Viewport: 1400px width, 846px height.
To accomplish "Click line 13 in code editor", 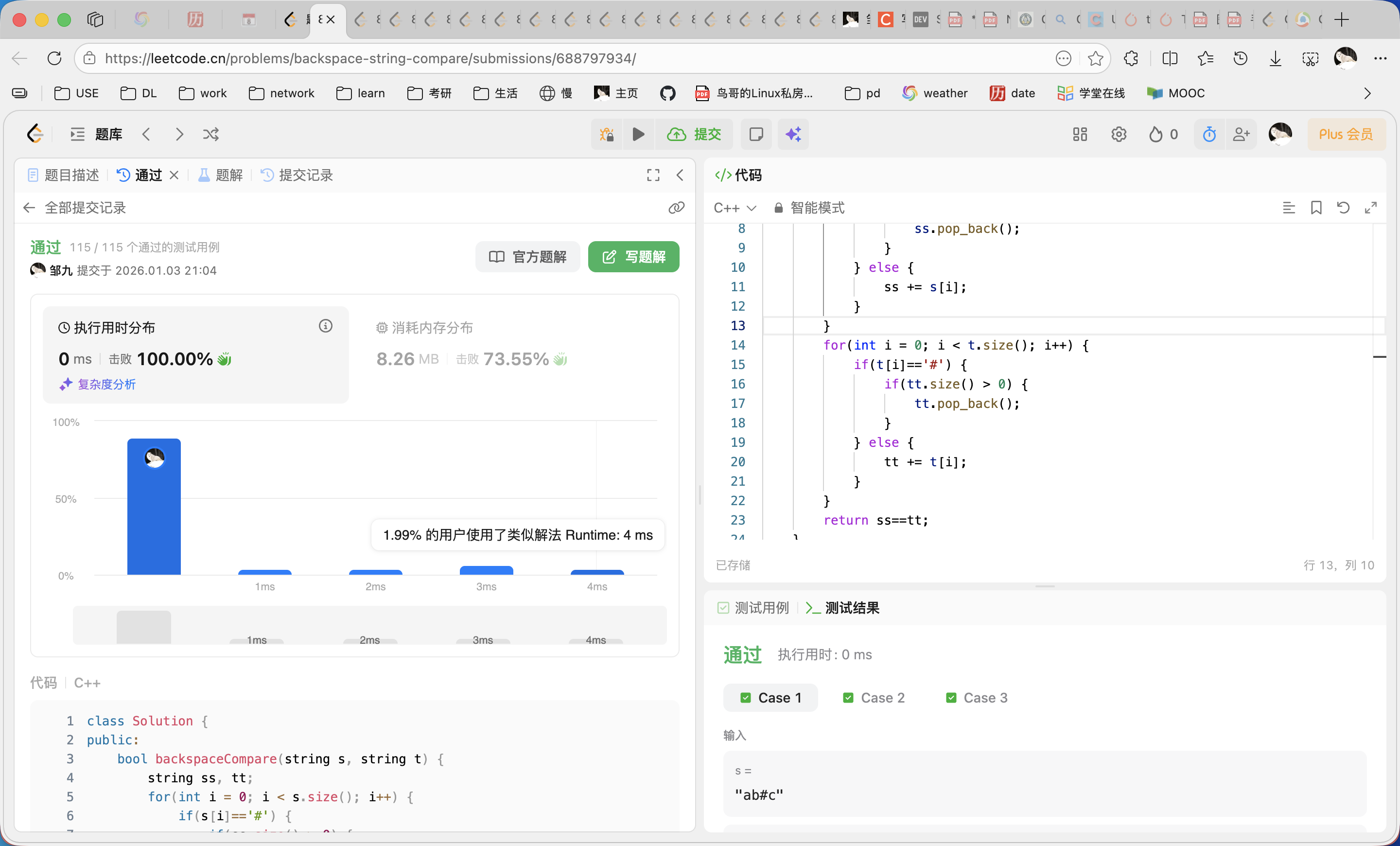I will 1074,326.
